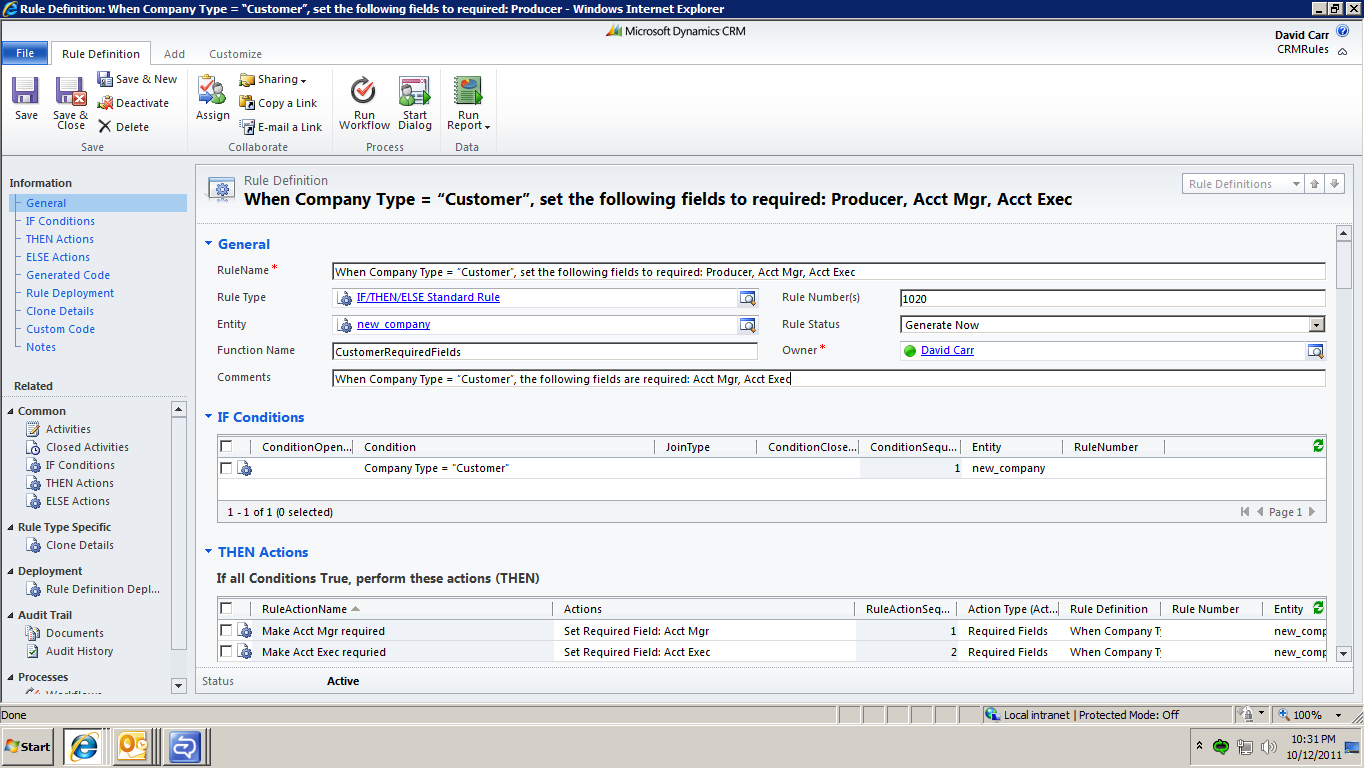Open the third pinned taskbar application
This screenshot has width=1364, height=768.
point(183,746)
